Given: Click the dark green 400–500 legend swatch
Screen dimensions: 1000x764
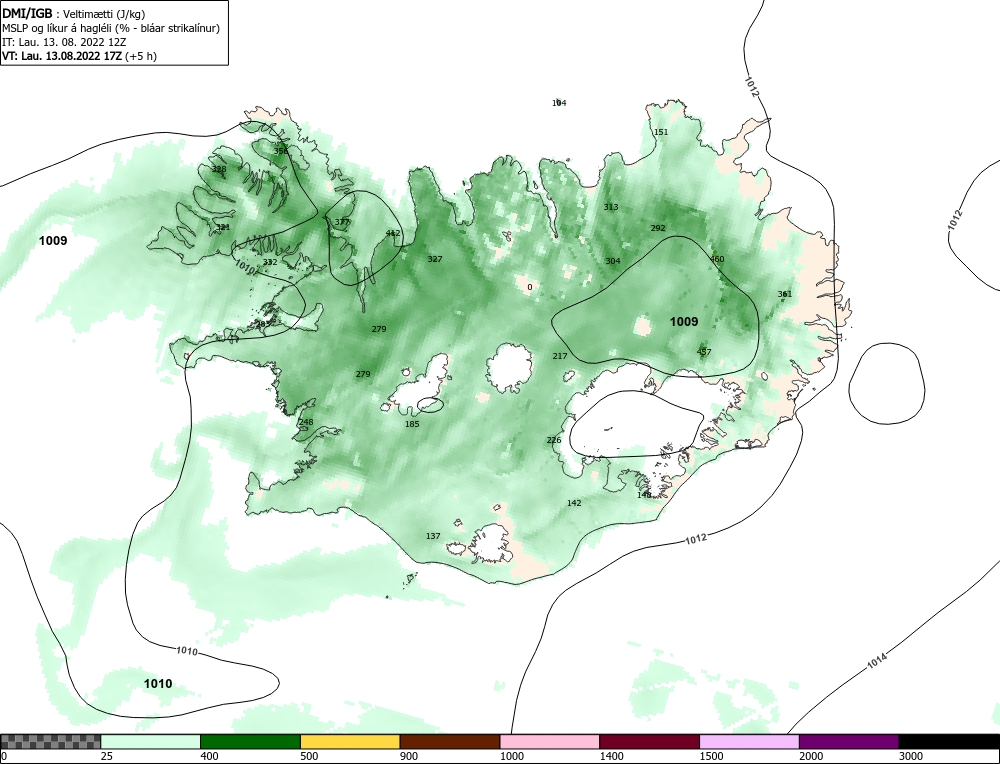Looking at the screenshot, I should pyautogui.click(x=250, y=741).
